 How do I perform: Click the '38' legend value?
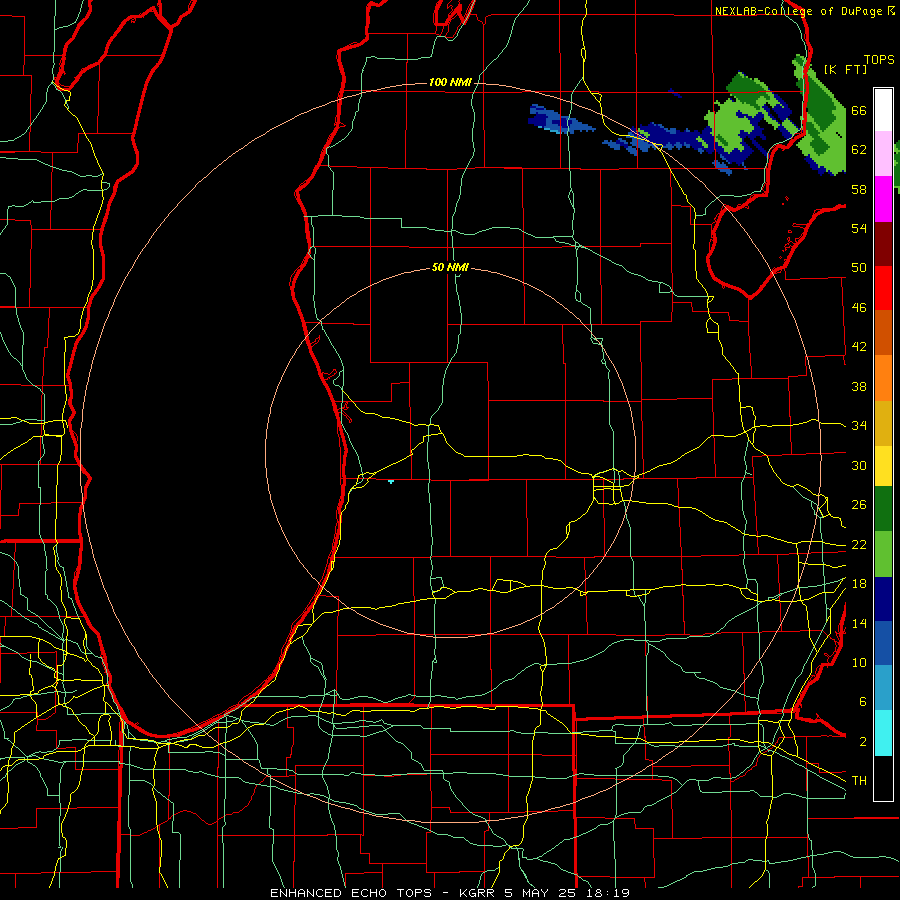click(859, 386)
